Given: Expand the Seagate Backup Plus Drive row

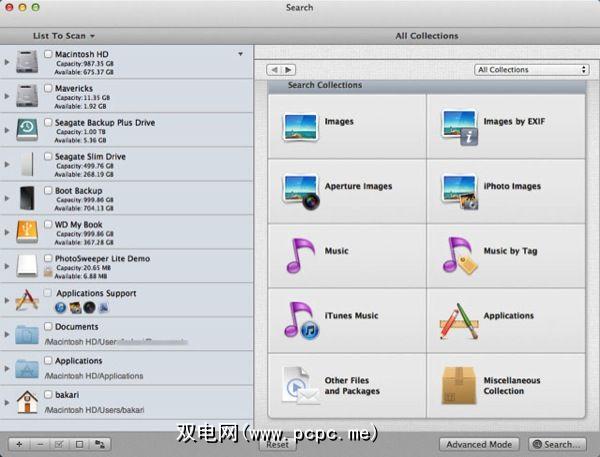Looking at the screenshot, I should [7, 130].
